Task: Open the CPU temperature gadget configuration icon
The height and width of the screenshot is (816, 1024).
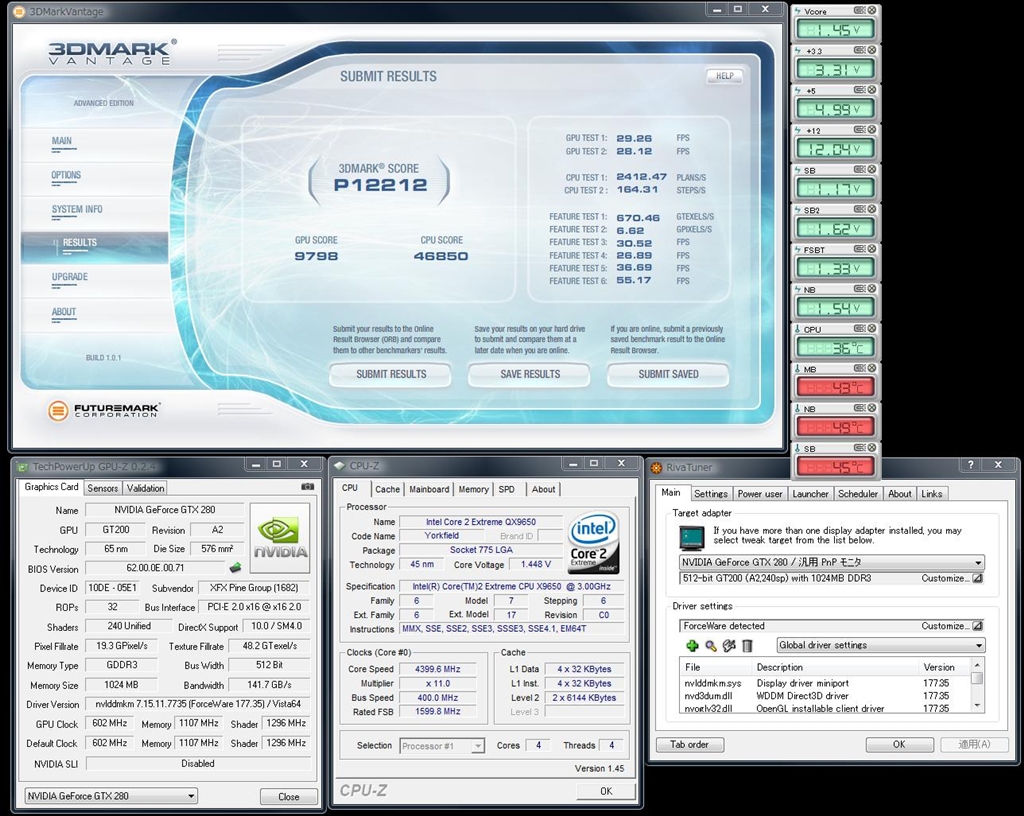Action: tap(860, 329)
